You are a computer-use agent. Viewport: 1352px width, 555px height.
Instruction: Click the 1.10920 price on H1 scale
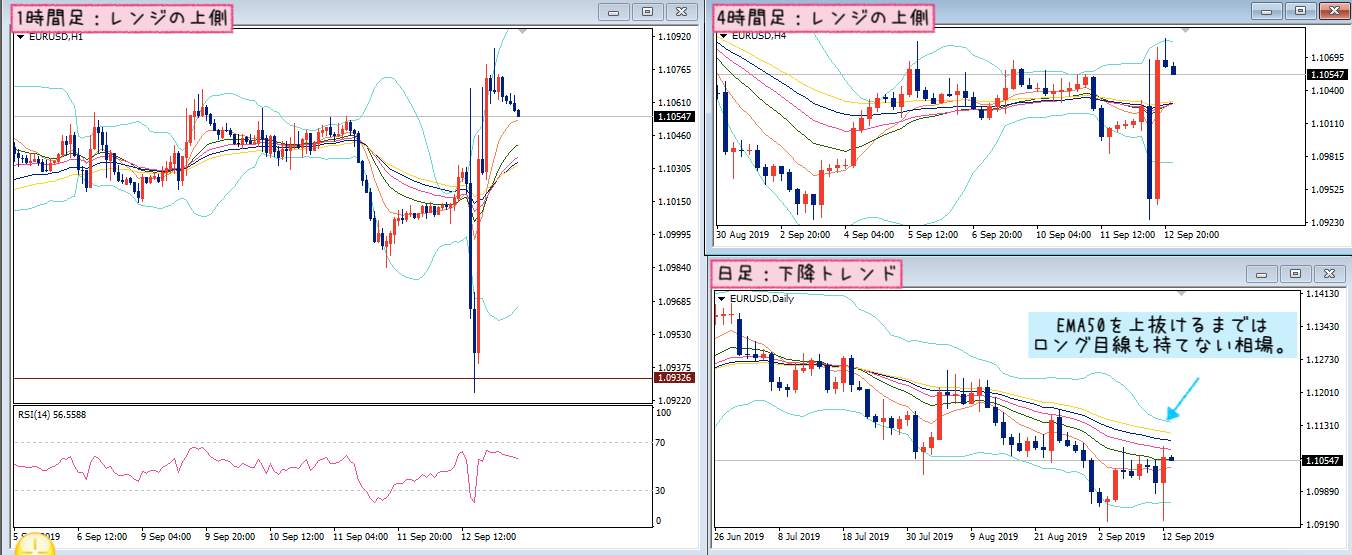point(675,36)
